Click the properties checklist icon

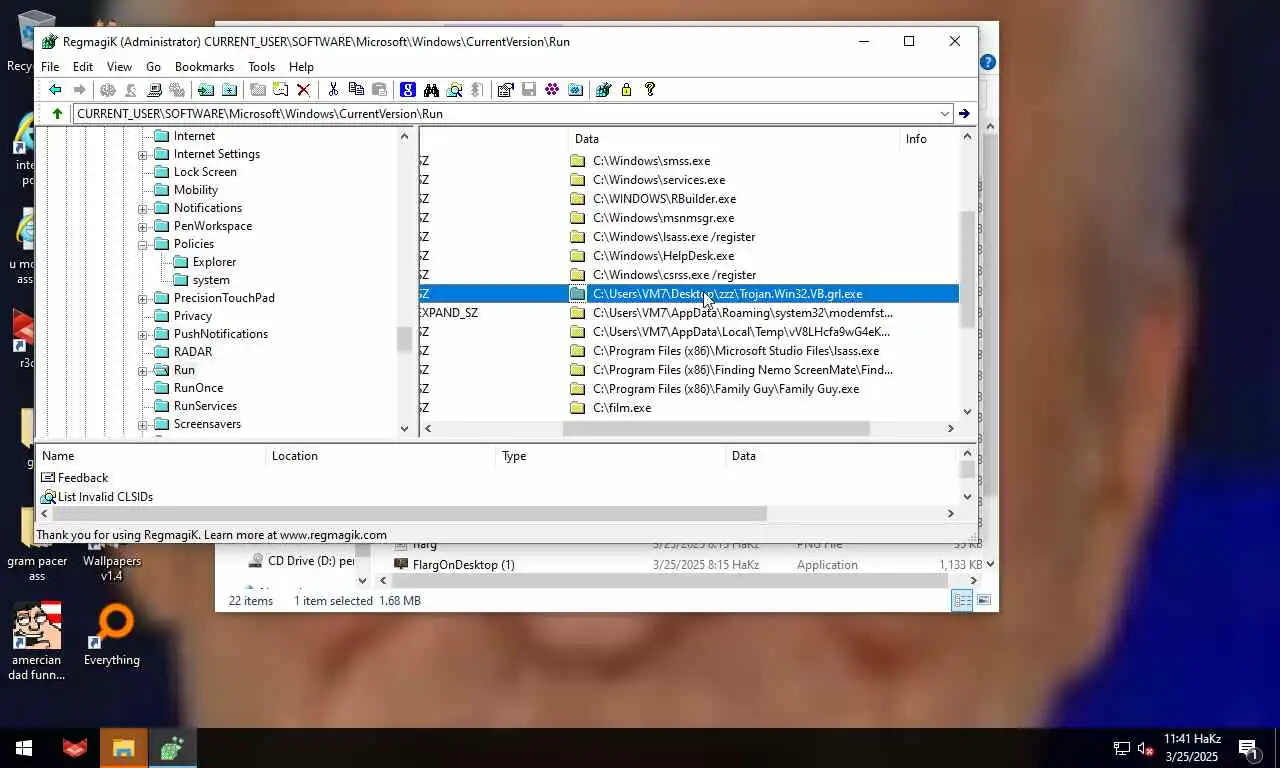tap(505, 89)
